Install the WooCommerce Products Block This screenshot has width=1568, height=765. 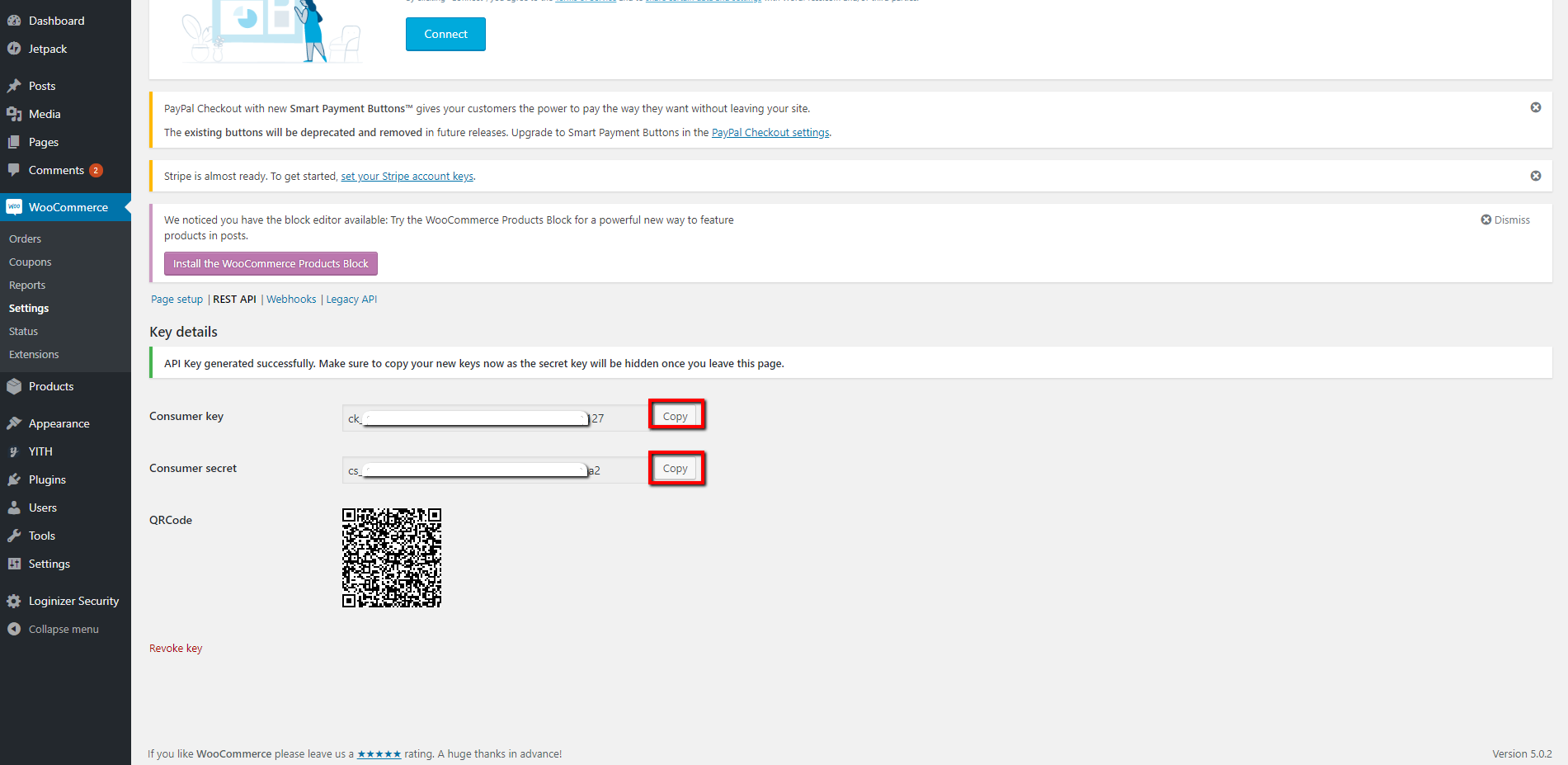click(271, 263)
